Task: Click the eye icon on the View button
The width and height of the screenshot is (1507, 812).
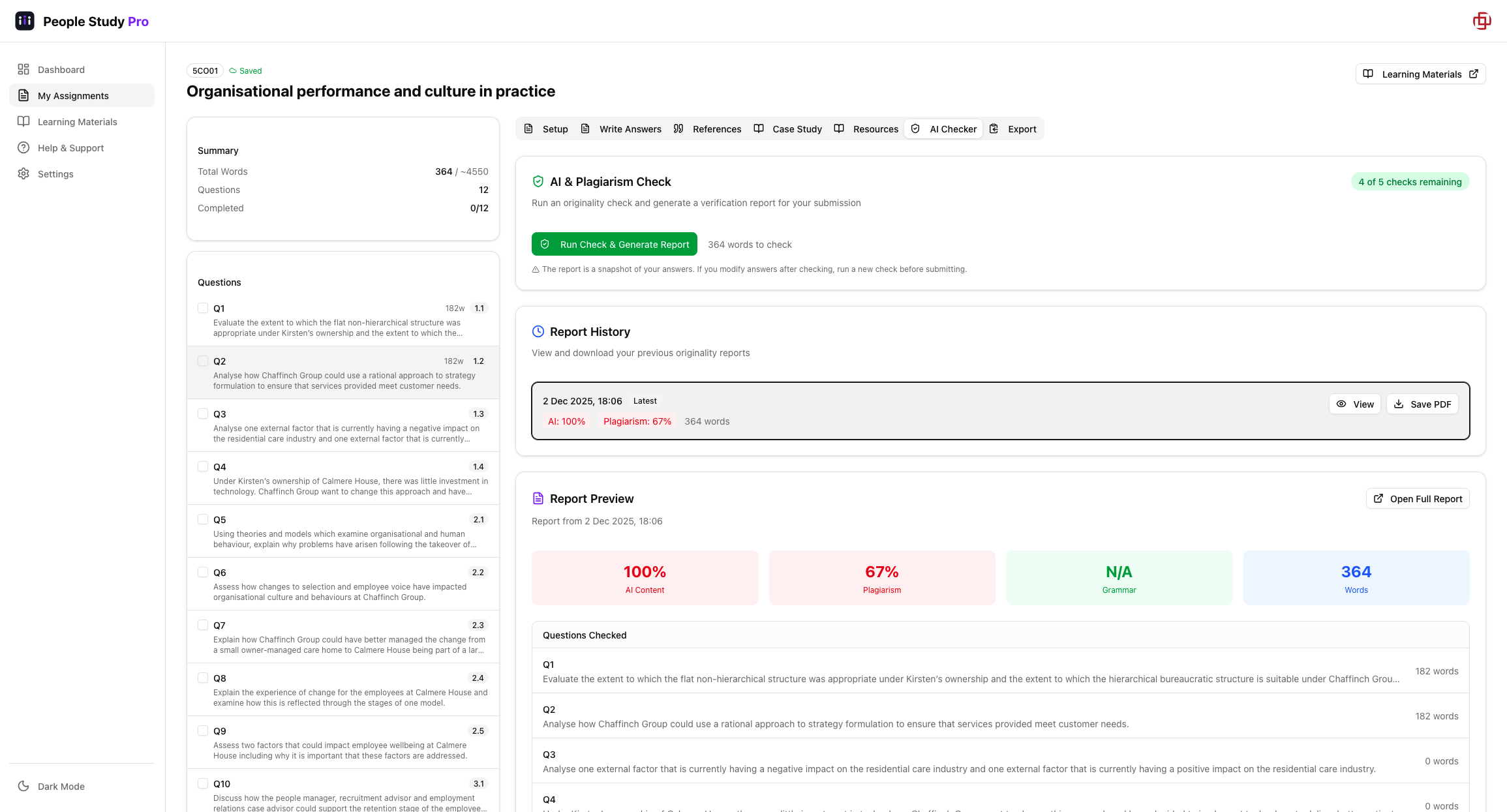Action: click(1341, 404)
